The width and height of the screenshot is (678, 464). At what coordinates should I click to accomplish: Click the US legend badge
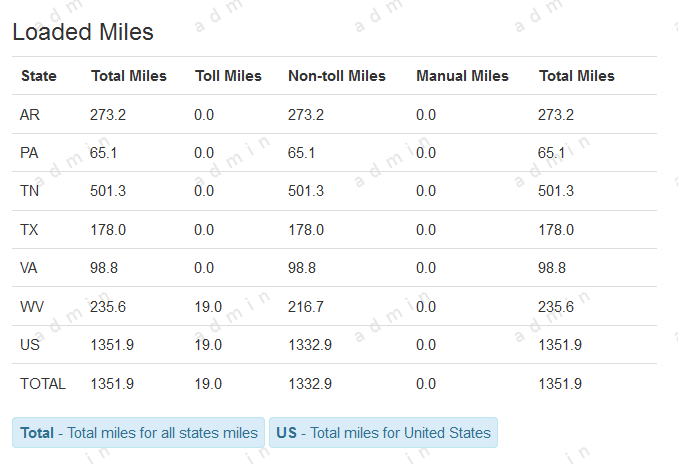383,433
